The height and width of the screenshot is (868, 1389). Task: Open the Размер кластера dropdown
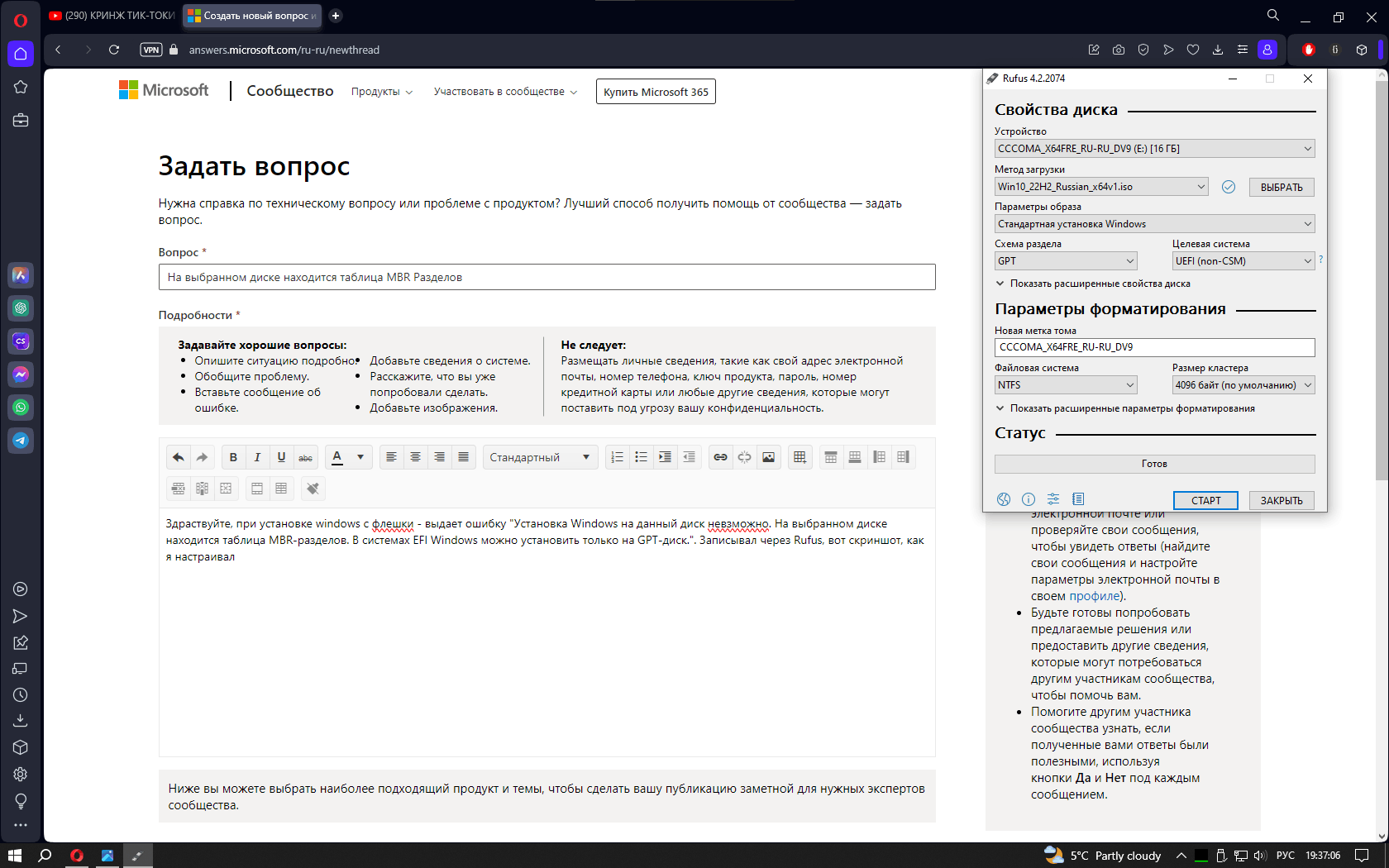pyautogui.click(x=1243, y=385)
